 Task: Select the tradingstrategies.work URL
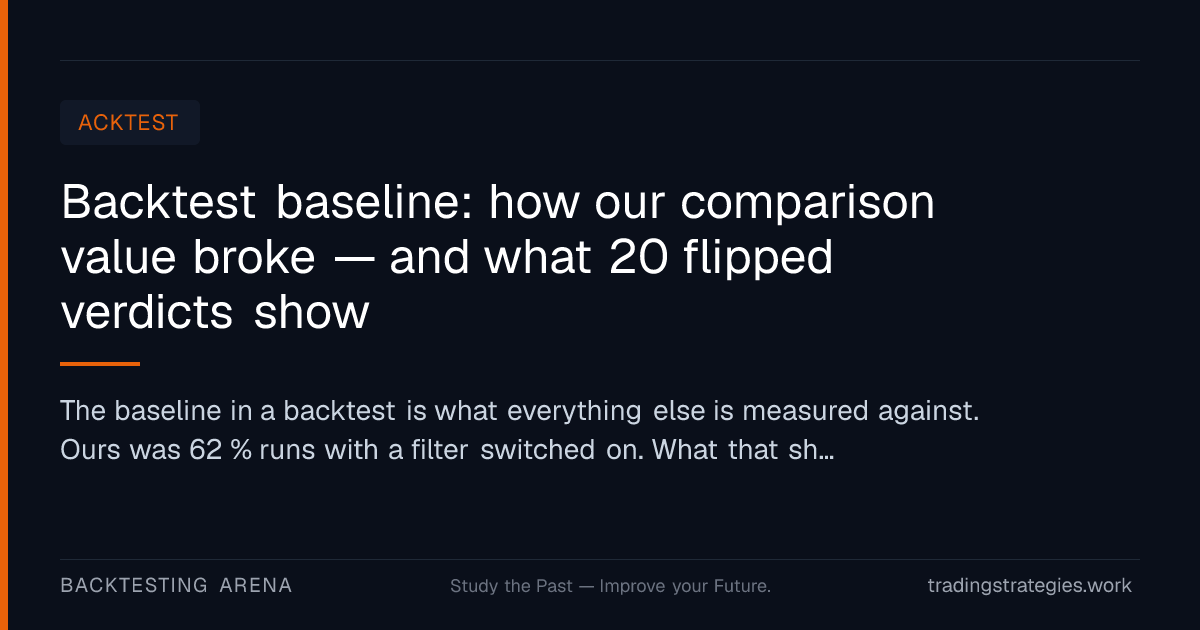coord(1029,586)
